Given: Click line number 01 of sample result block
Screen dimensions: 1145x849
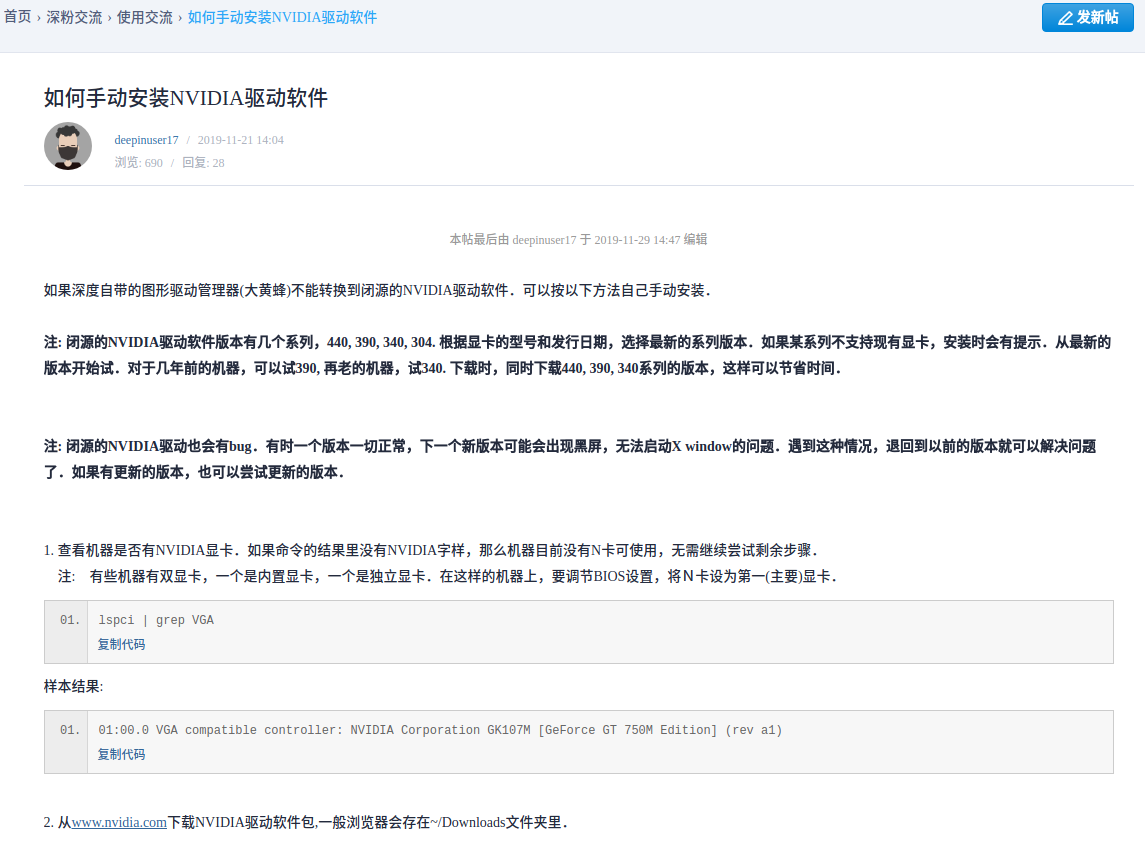Looking at the screenshot, I should pos(69,730).
